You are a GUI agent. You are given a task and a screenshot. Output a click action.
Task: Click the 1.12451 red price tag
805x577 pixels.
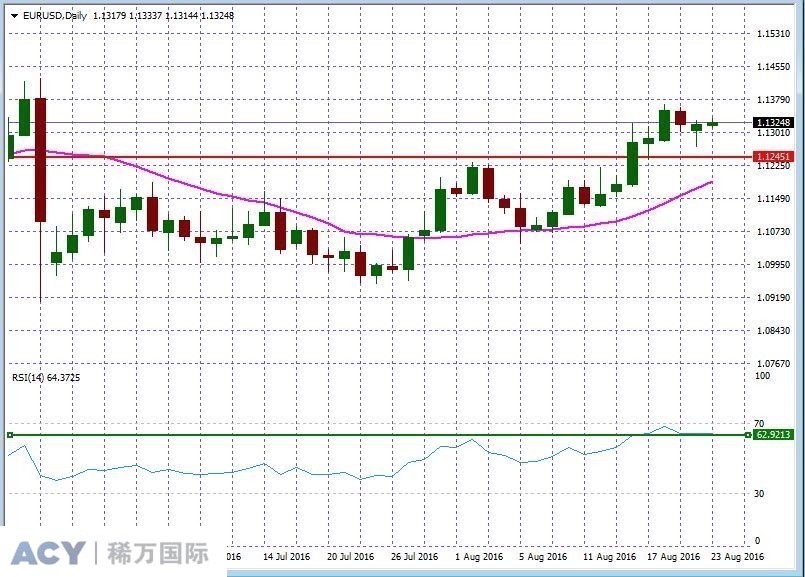[x=772, y=156]
